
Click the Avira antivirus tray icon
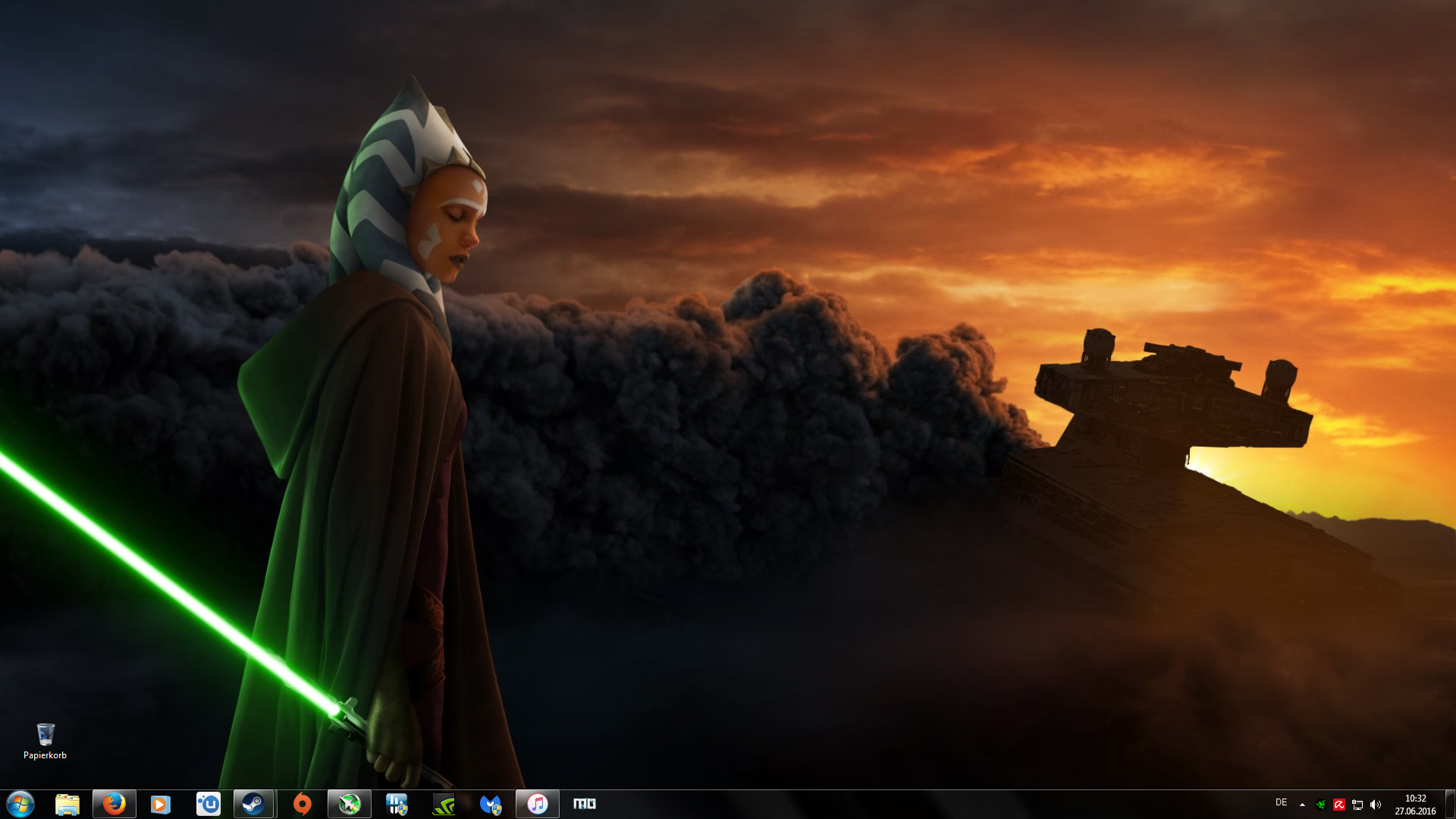[x=1338, y=805]
